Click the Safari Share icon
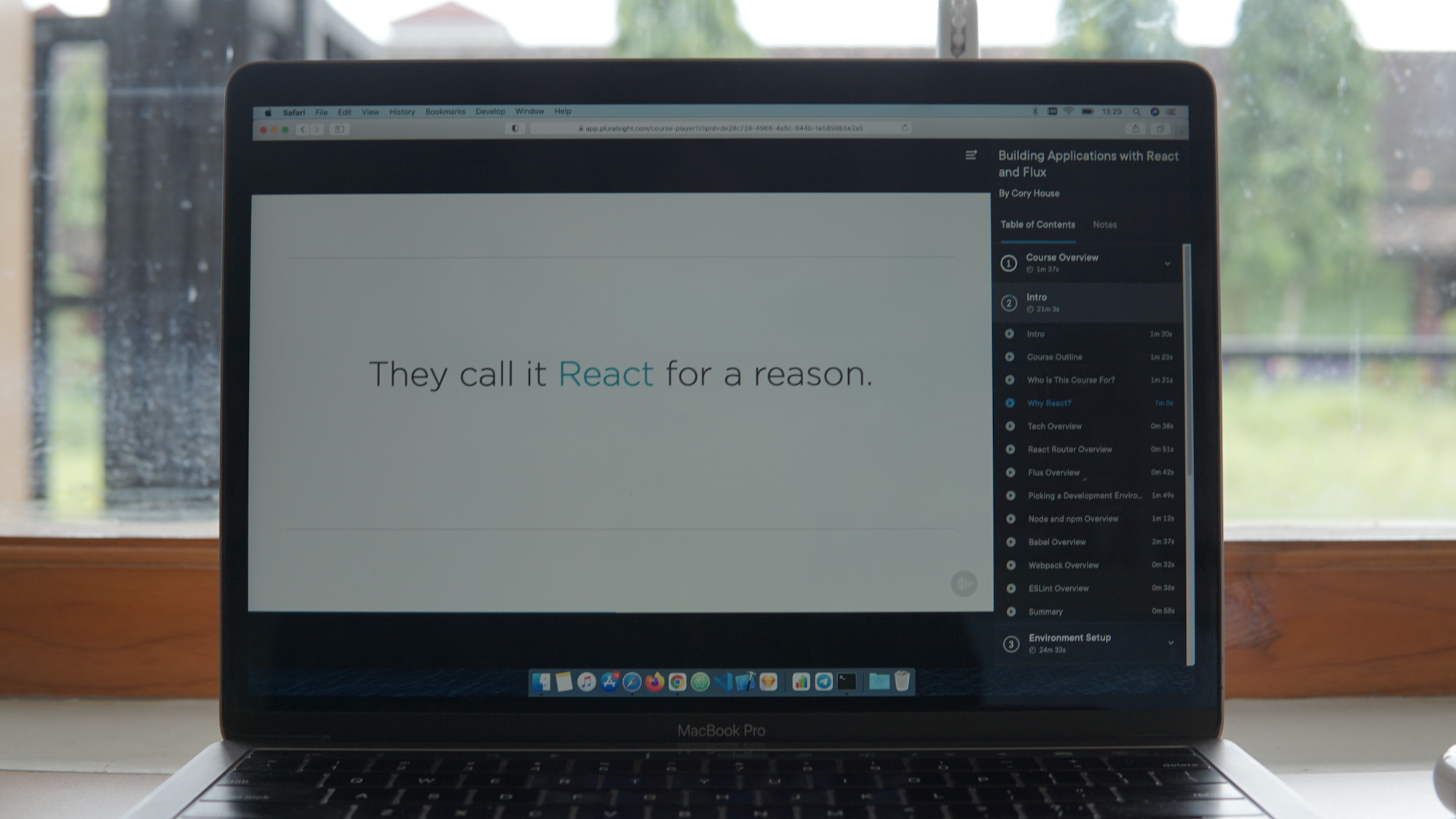 (1136, 129)
